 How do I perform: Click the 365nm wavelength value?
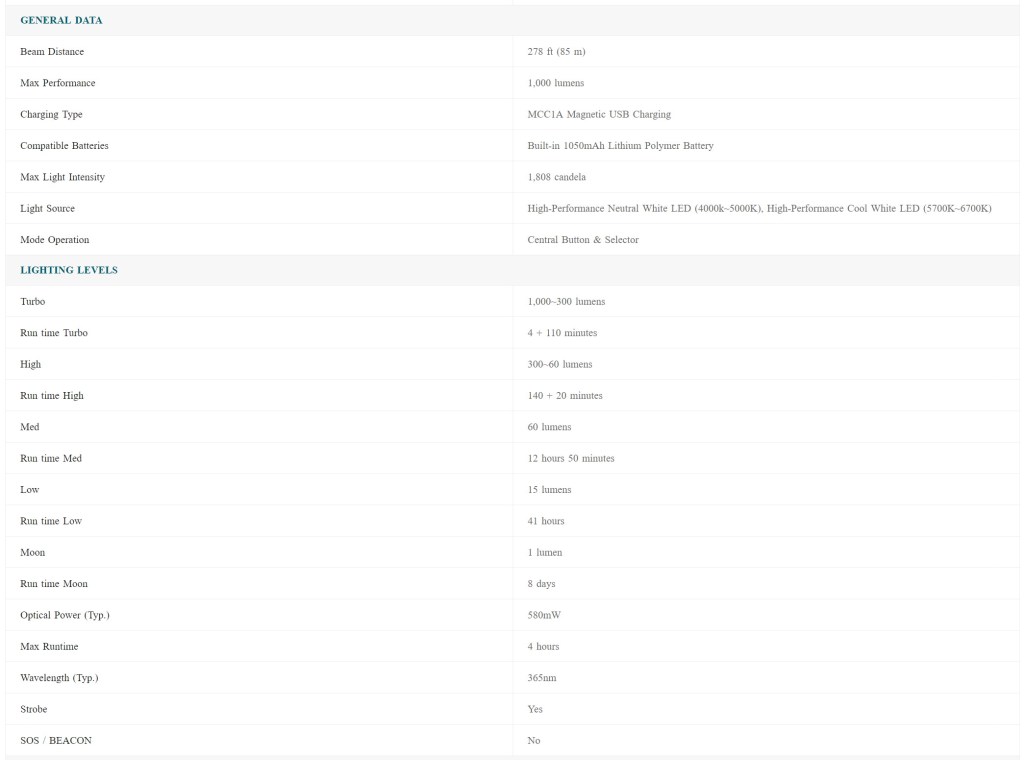(x=542, y=678)
